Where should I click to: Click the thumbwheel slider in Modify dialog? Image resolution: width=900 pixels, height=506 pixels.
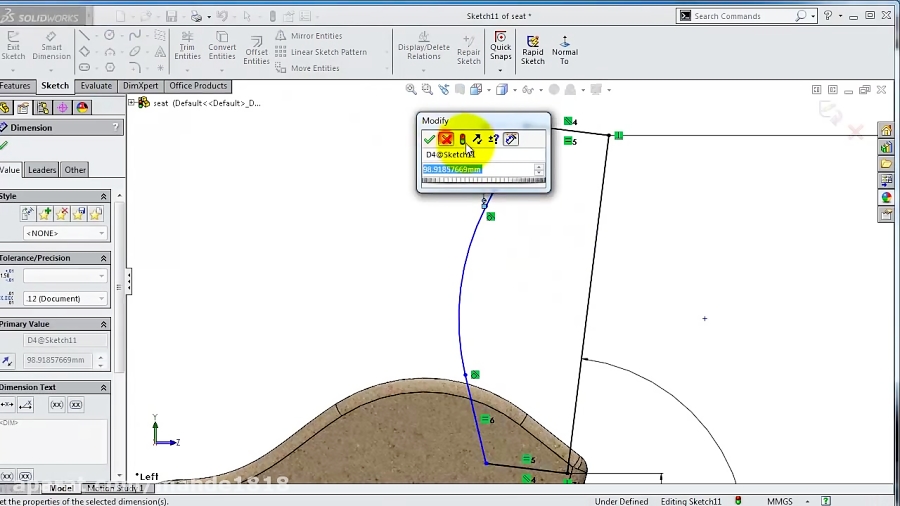coord(483,180)
